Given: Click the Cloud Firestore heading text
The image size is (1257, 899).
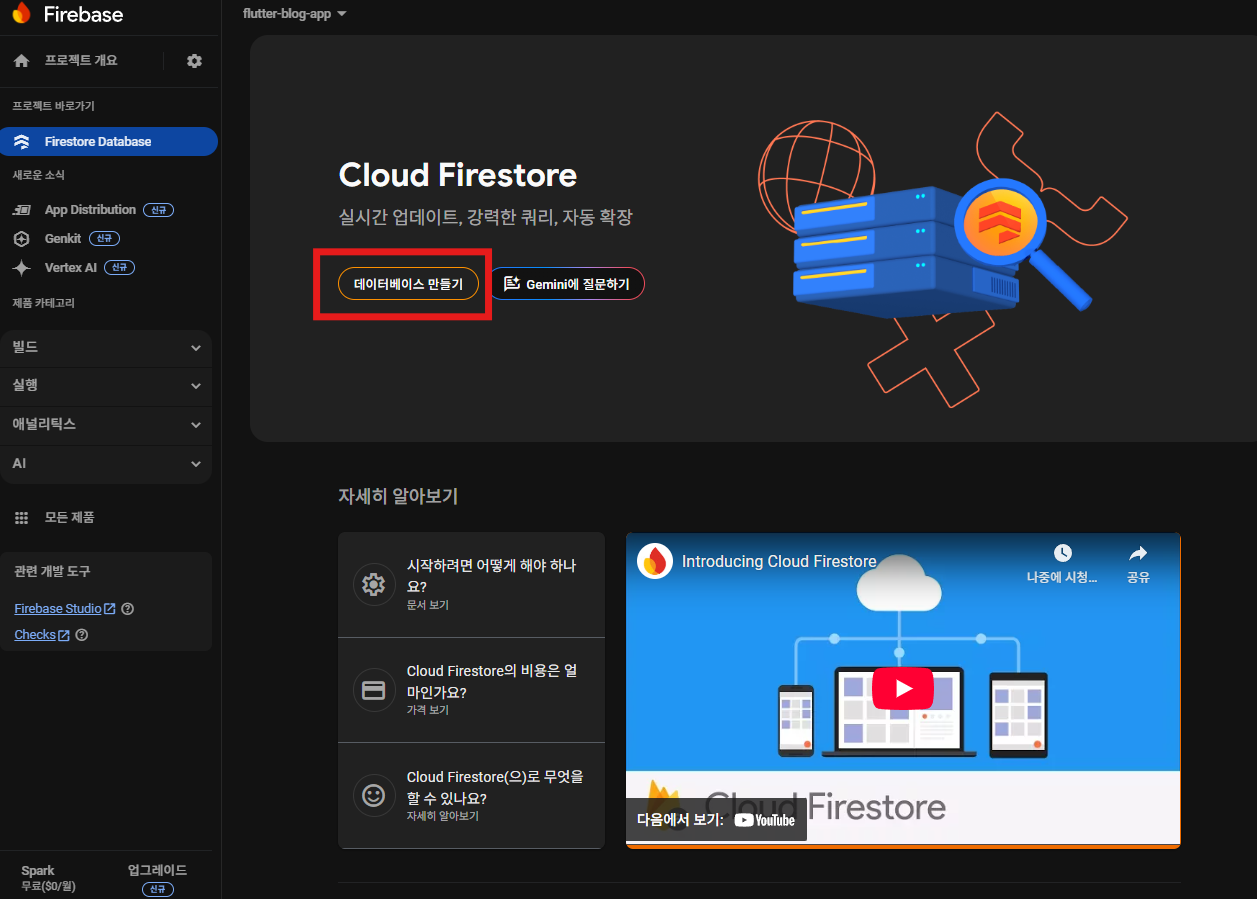Looking at the screenshot, I should click(458, 175).
